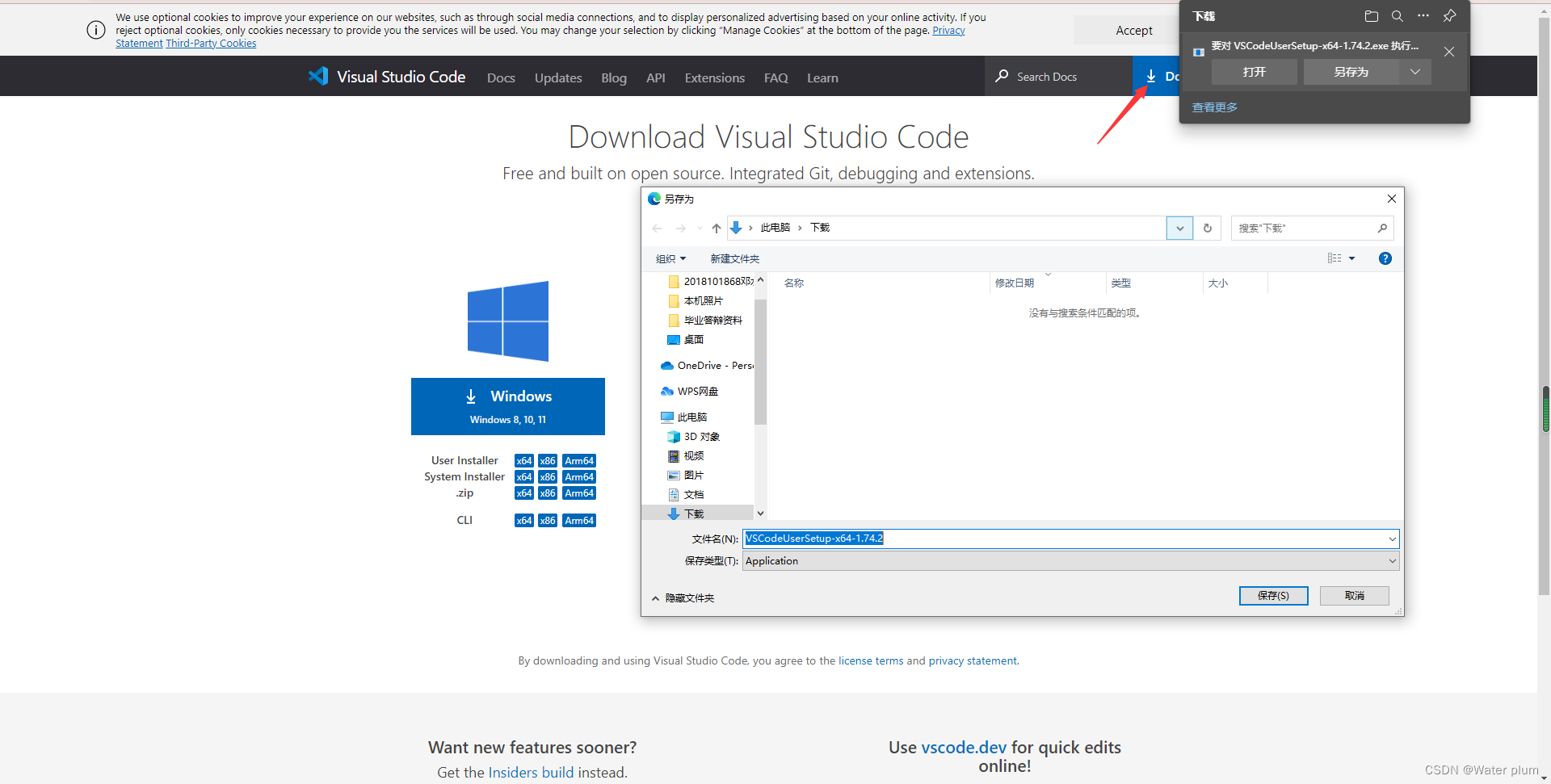The image size is (1551, 784).
Task: Click the Search Docs magnifier icon
Action: click(1002, 76)
